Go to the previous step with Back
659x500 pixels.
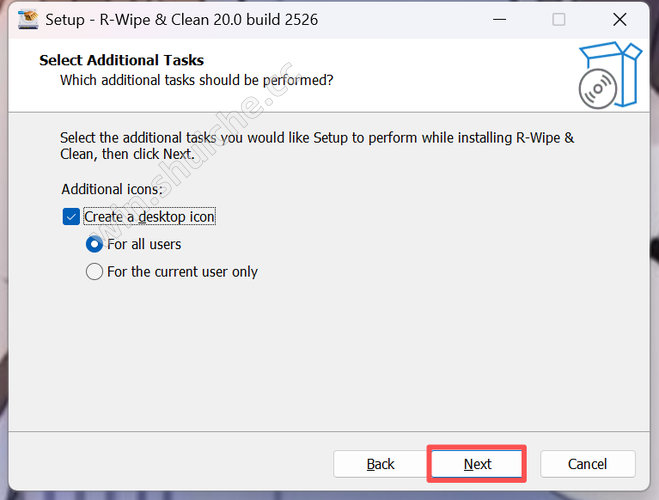380,464
